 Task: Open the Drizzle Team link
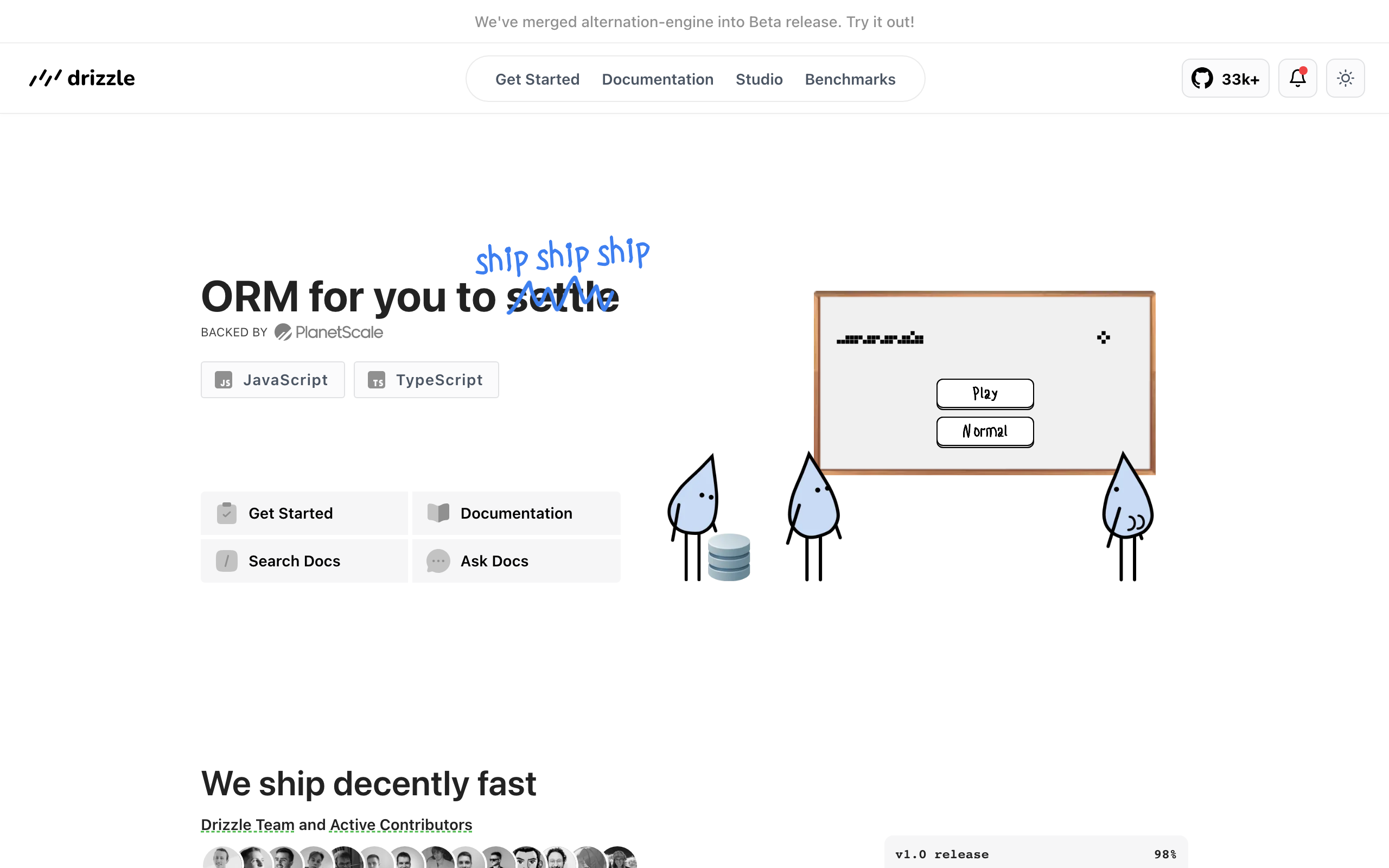[247, 825]
